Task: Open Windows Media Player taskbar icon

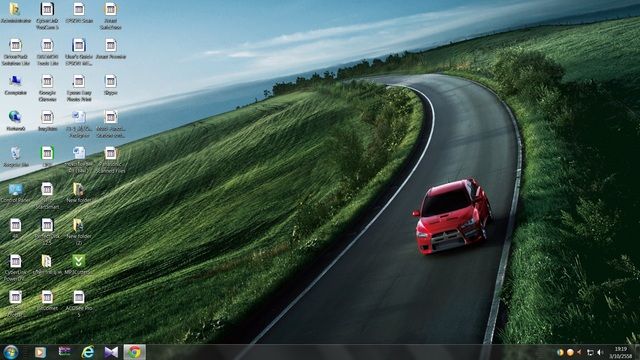Action: point(40,352)
